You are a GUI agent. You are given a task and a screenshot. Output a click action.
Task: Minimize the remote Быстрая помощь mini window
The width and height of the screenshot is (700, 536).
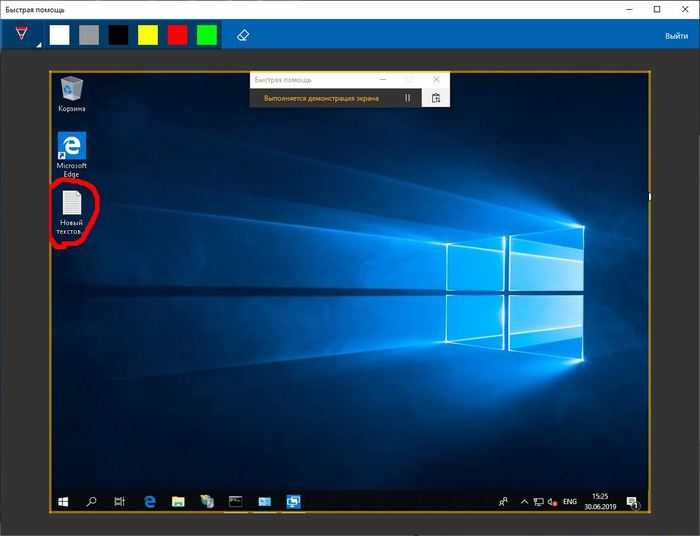pos(383,79)
